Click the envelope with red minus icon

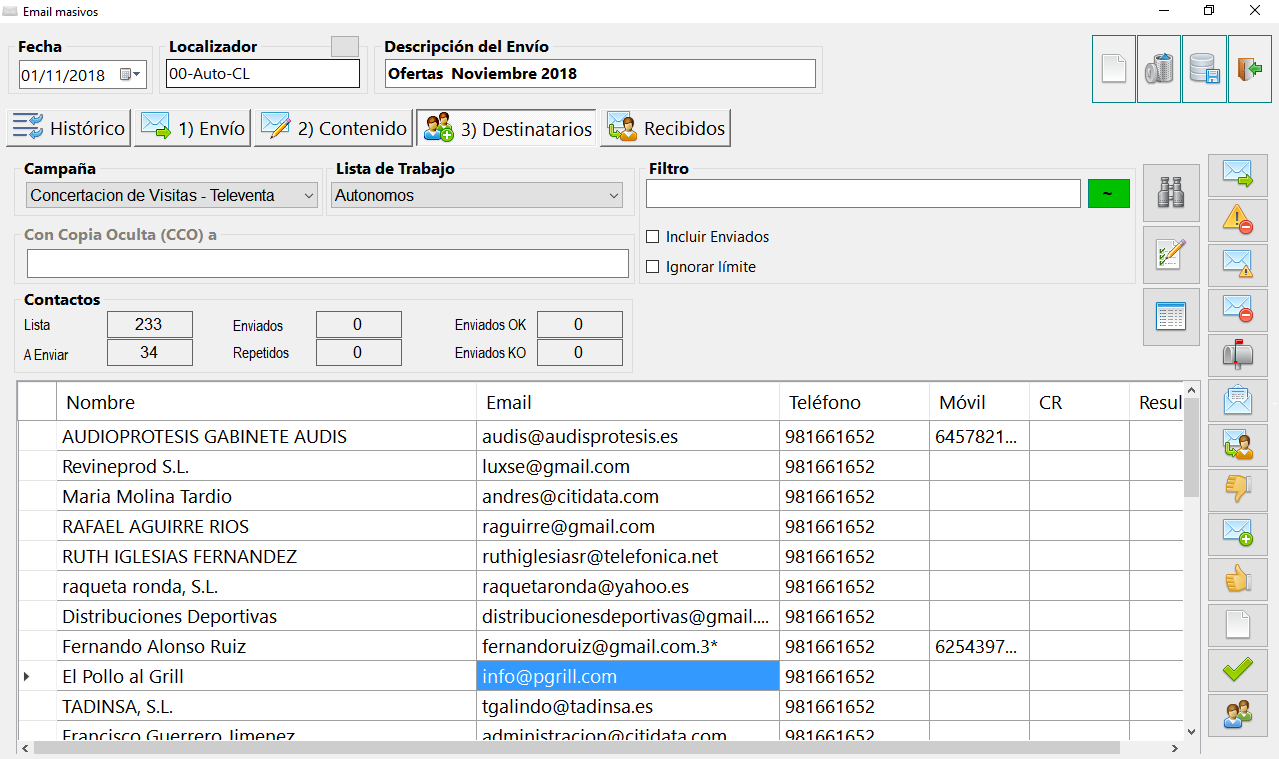[1238, 311]
